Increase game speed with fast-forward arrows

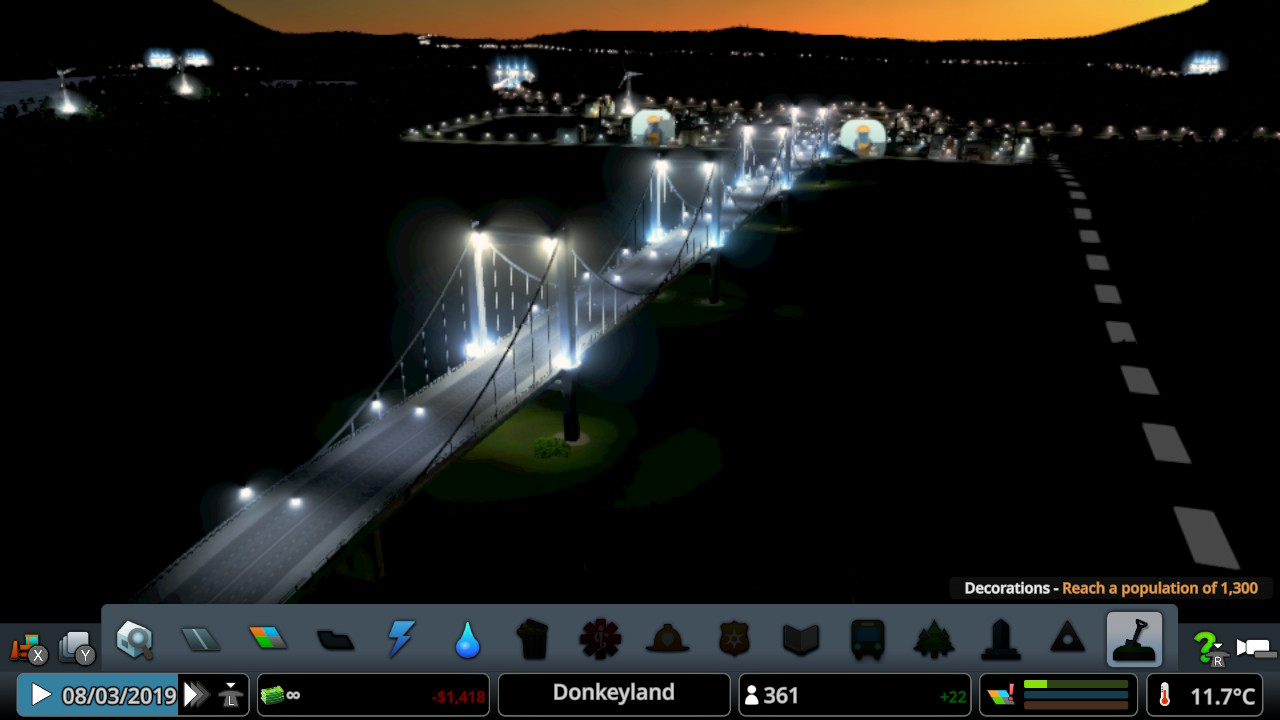click(x=197, y=695)
